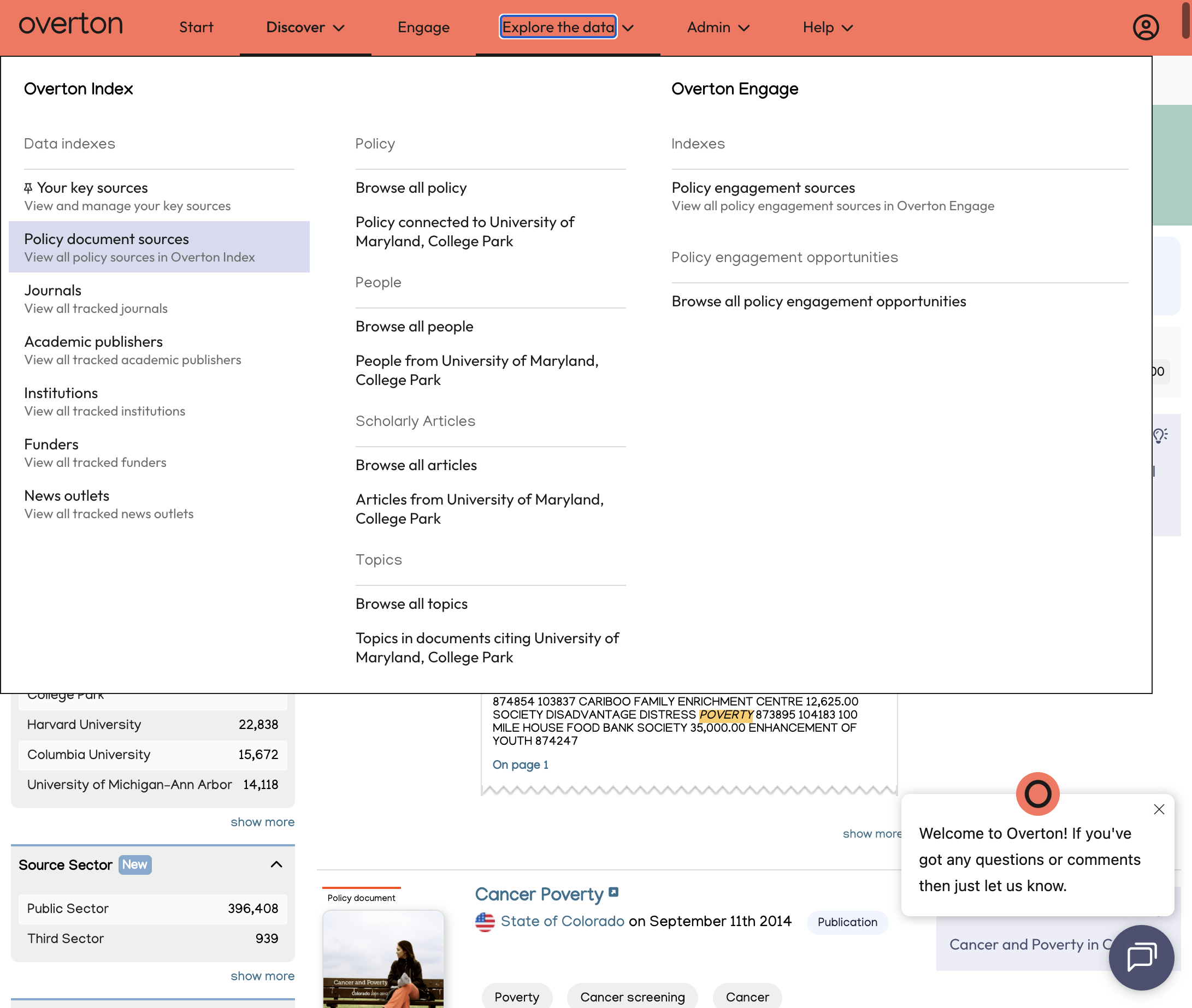Open Academic publishers index

[159, 349]
